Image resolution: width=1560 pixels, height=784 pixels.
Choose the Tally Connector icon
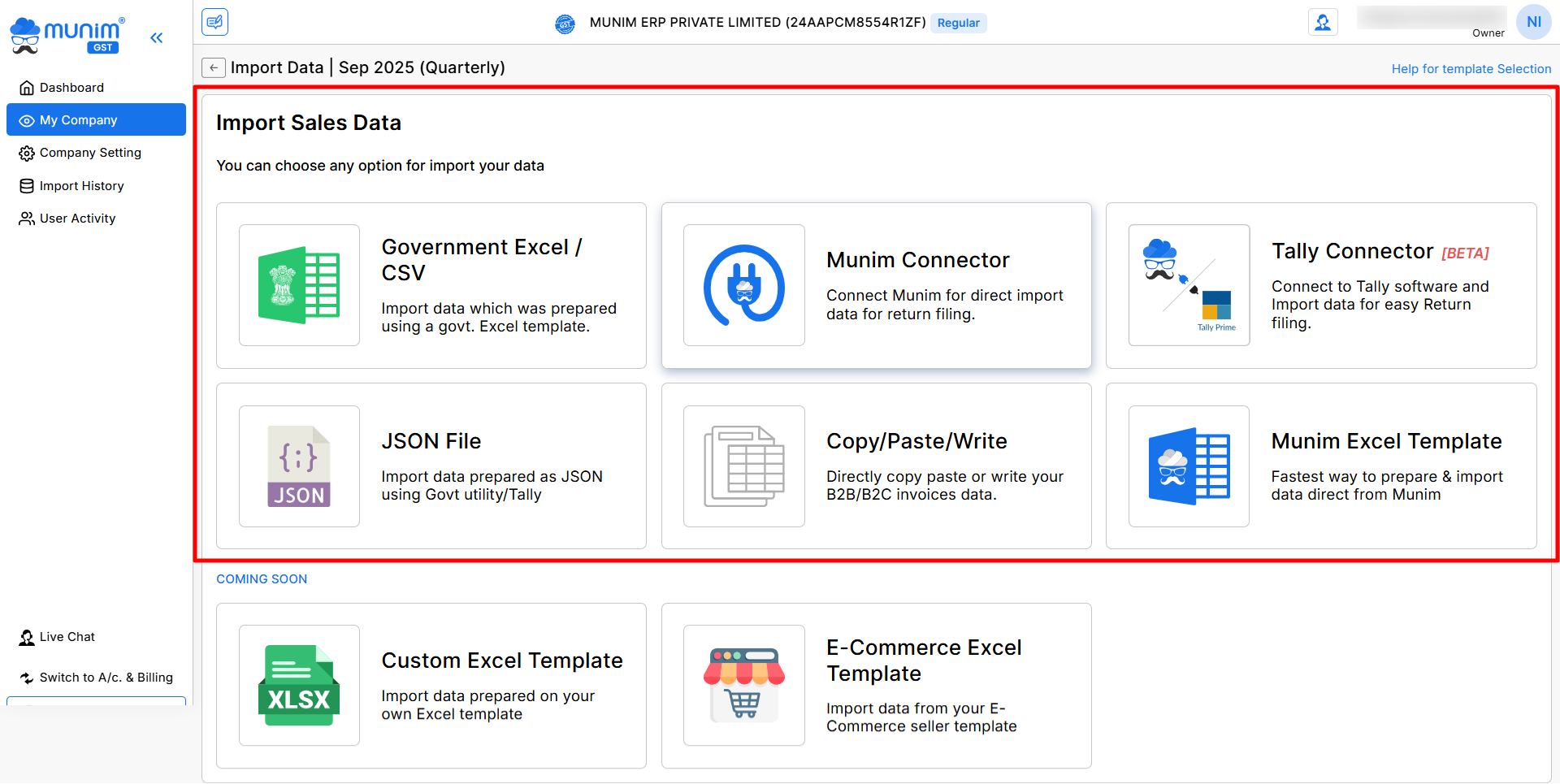(x=1189, y=285)
